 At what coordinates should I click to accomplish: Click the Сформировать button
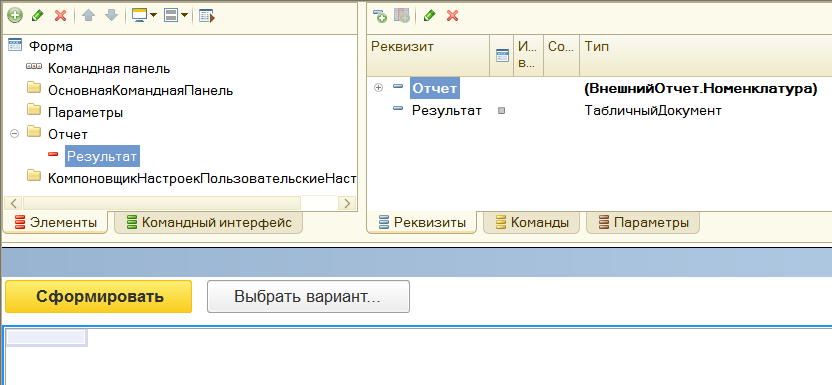99,296
